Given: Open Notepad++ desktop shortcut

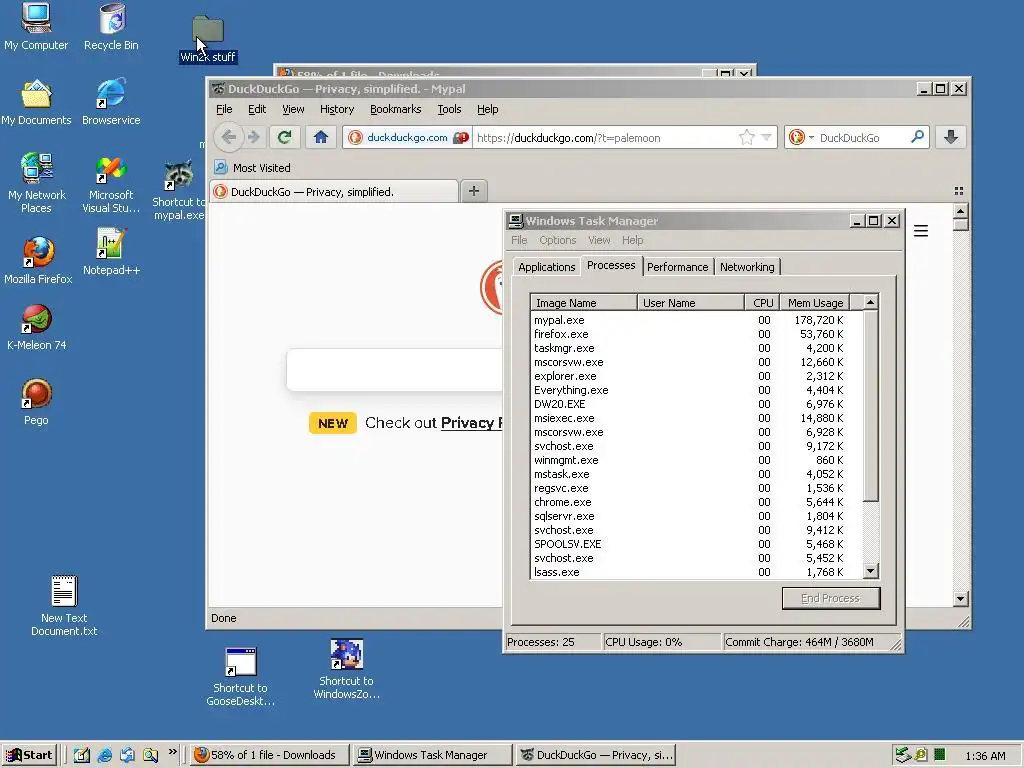Looking at the screenshot, I should click(x=111, y=251).
